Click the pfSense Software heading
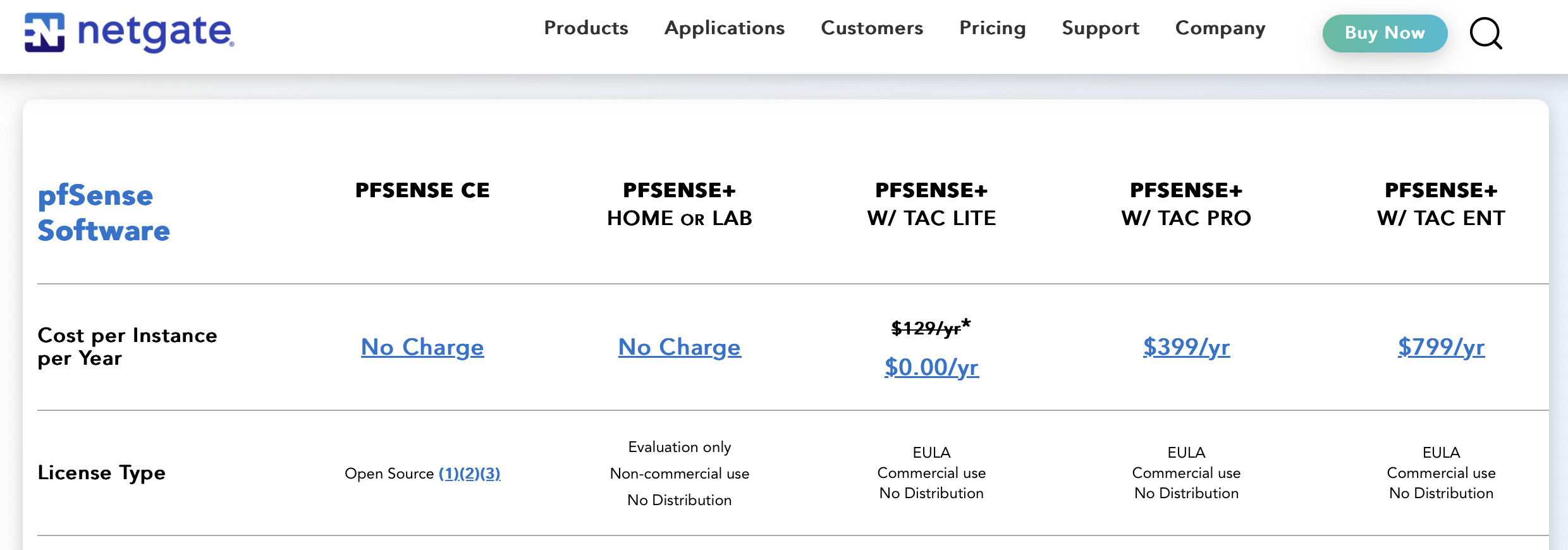 pos(104,213)
